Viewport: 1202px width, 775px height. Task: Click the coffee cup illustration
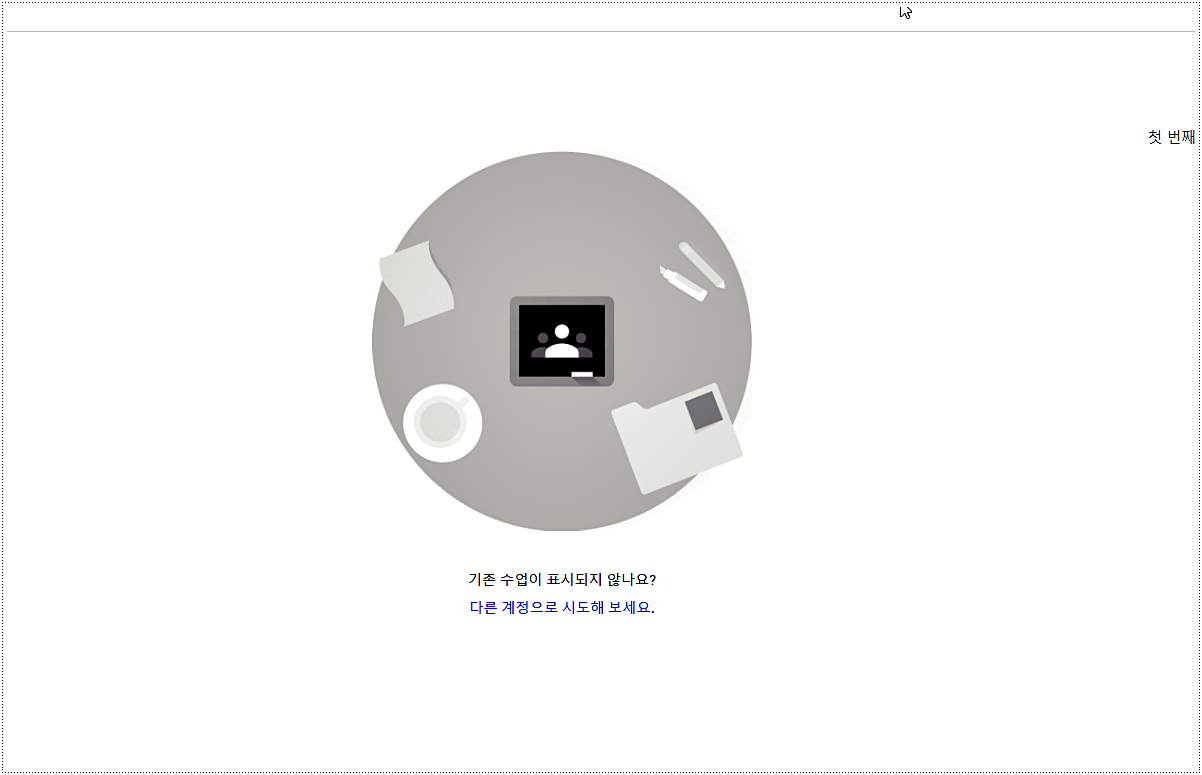442,423
